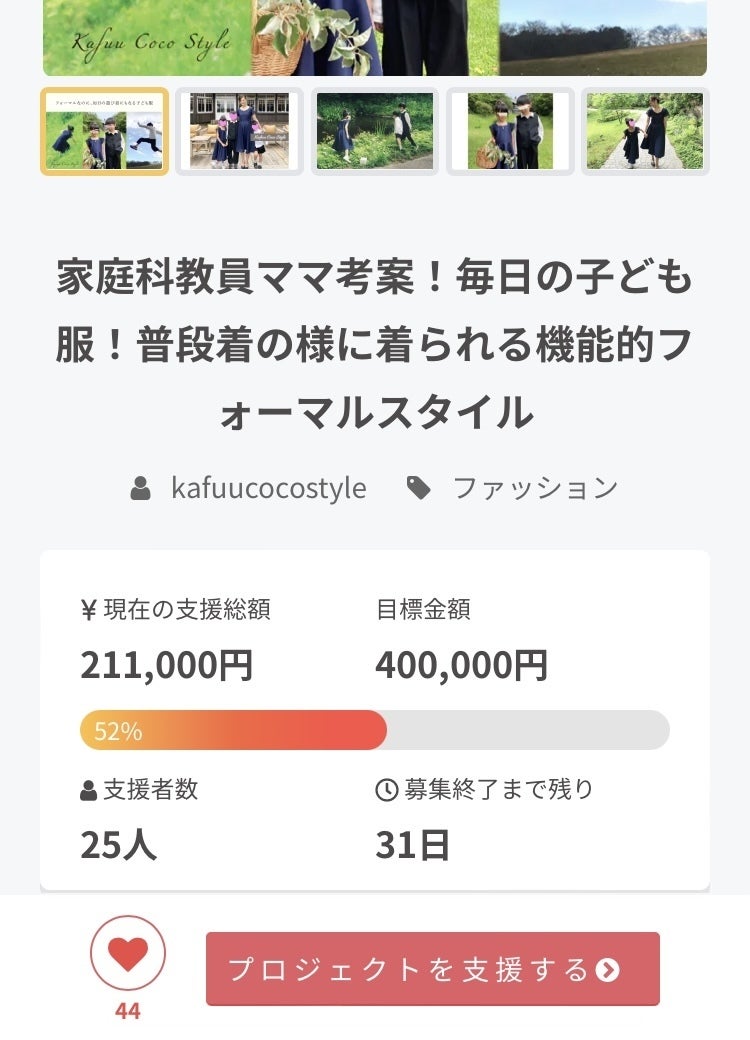Click the clock icon beside 募集終了まで残り
750x1040 pixels.
386,790
